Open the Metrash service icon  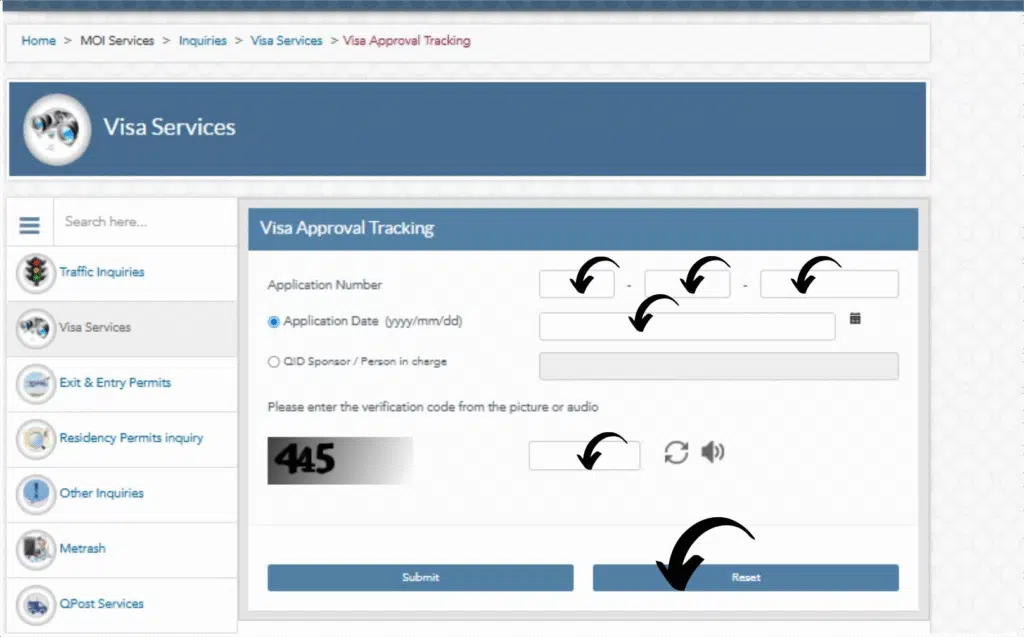pos(35,548)
